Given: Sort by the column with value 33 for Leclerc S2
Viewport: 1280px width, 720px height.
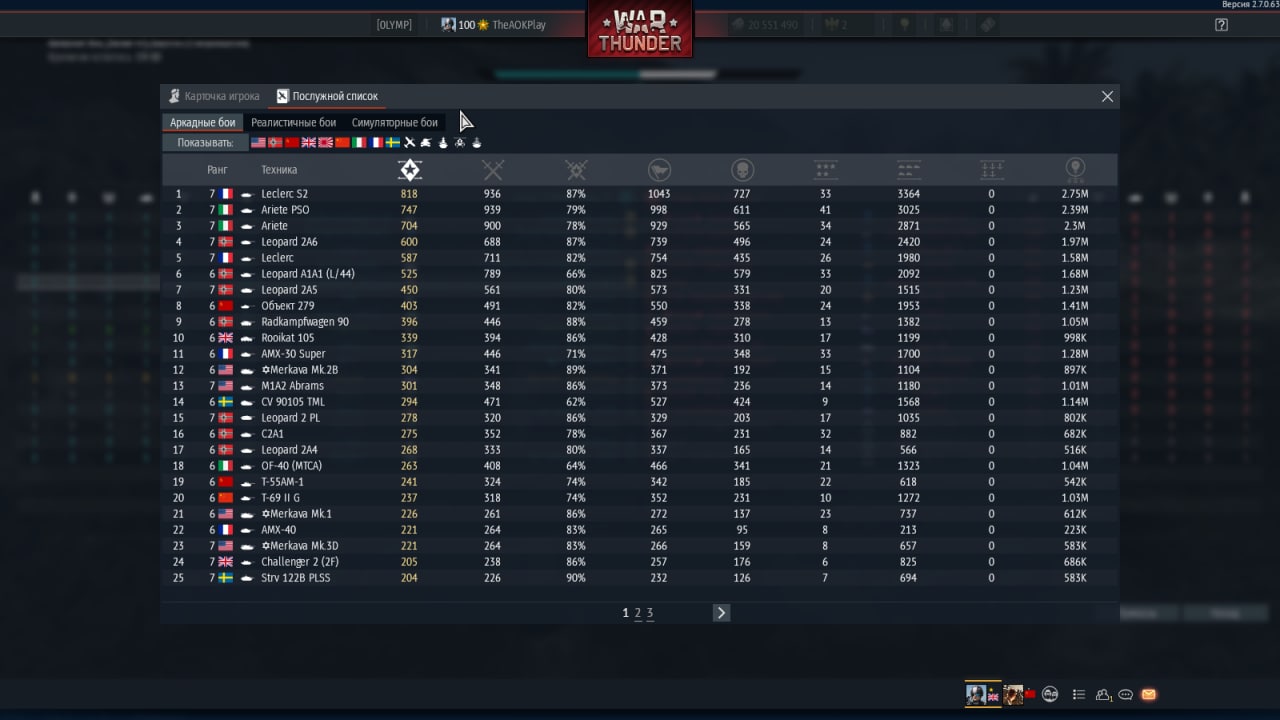Looking at the screenshot, I should (825, 169).
